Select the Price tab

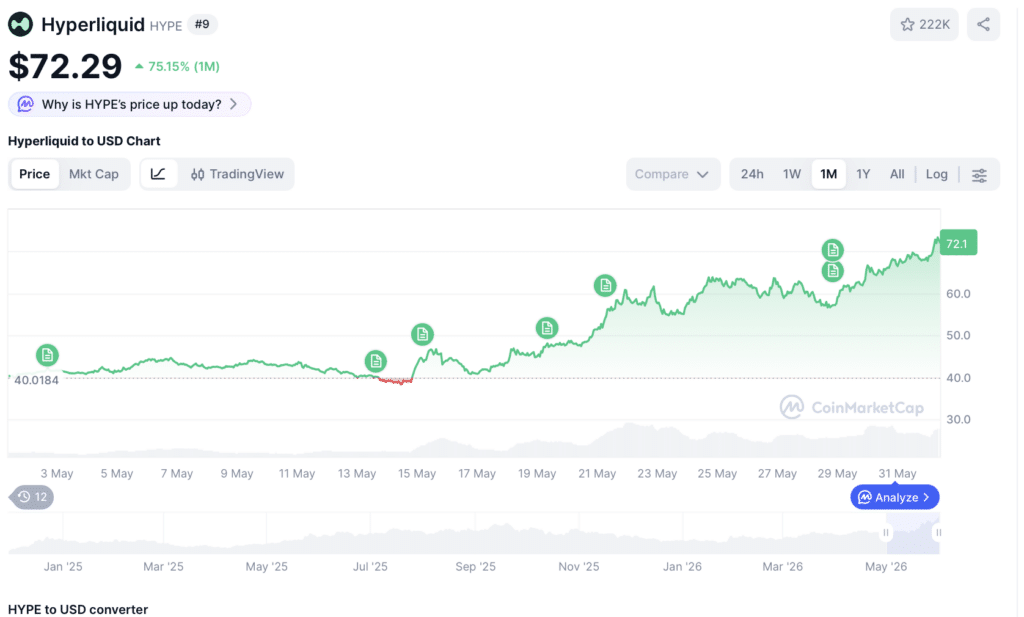point(35,174)
